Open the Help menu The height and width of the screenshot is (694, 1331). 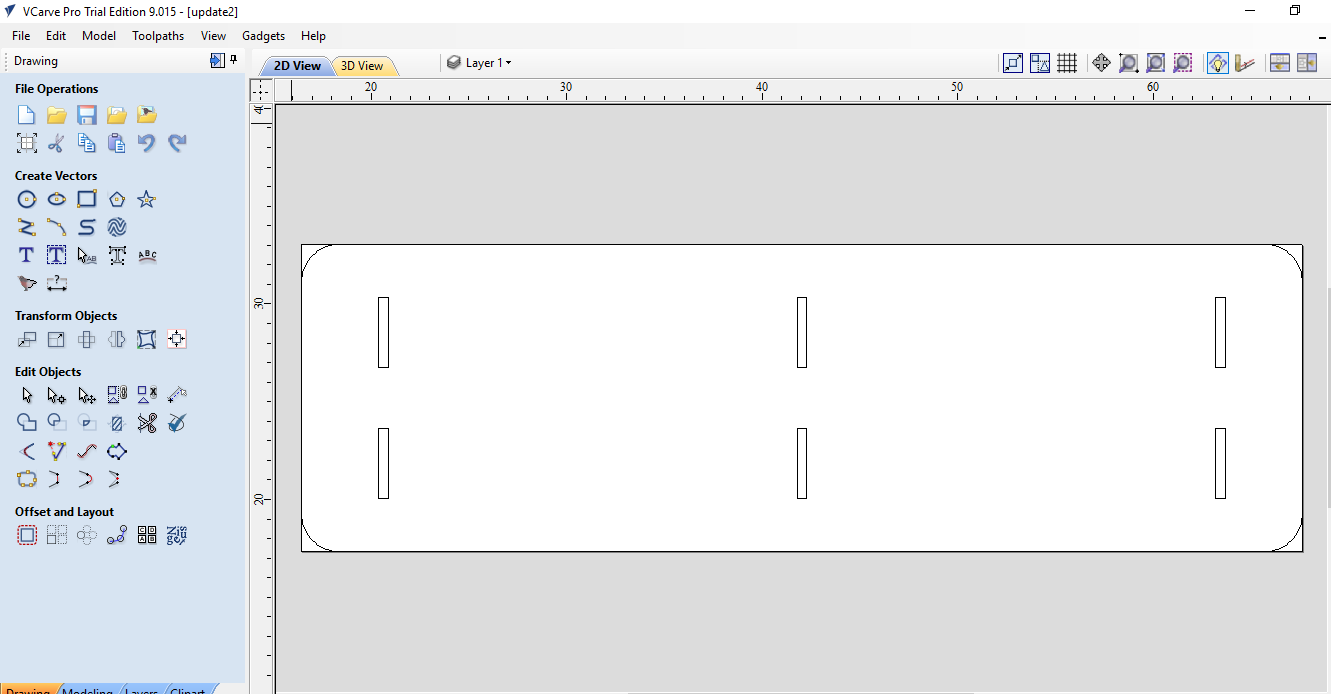click(313, 35)
